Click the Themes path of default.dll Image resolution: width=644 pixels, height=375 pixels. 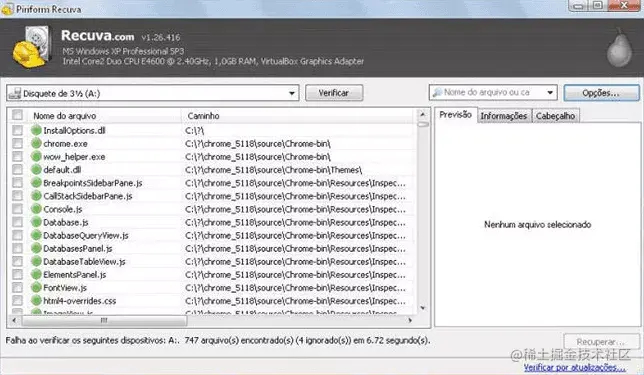pyautogui.click(x=274, y=170)
